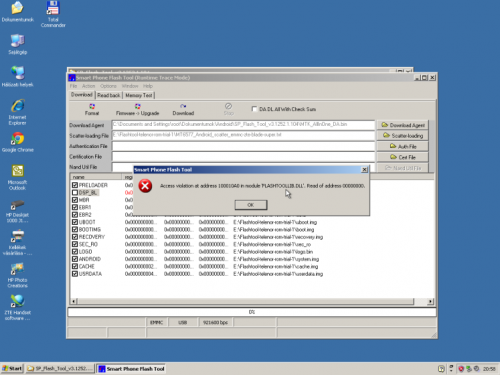Image resolution: width=500 pixels, height=375 pixels.
Task: Click the Auth File button
Action: [403, 146]
